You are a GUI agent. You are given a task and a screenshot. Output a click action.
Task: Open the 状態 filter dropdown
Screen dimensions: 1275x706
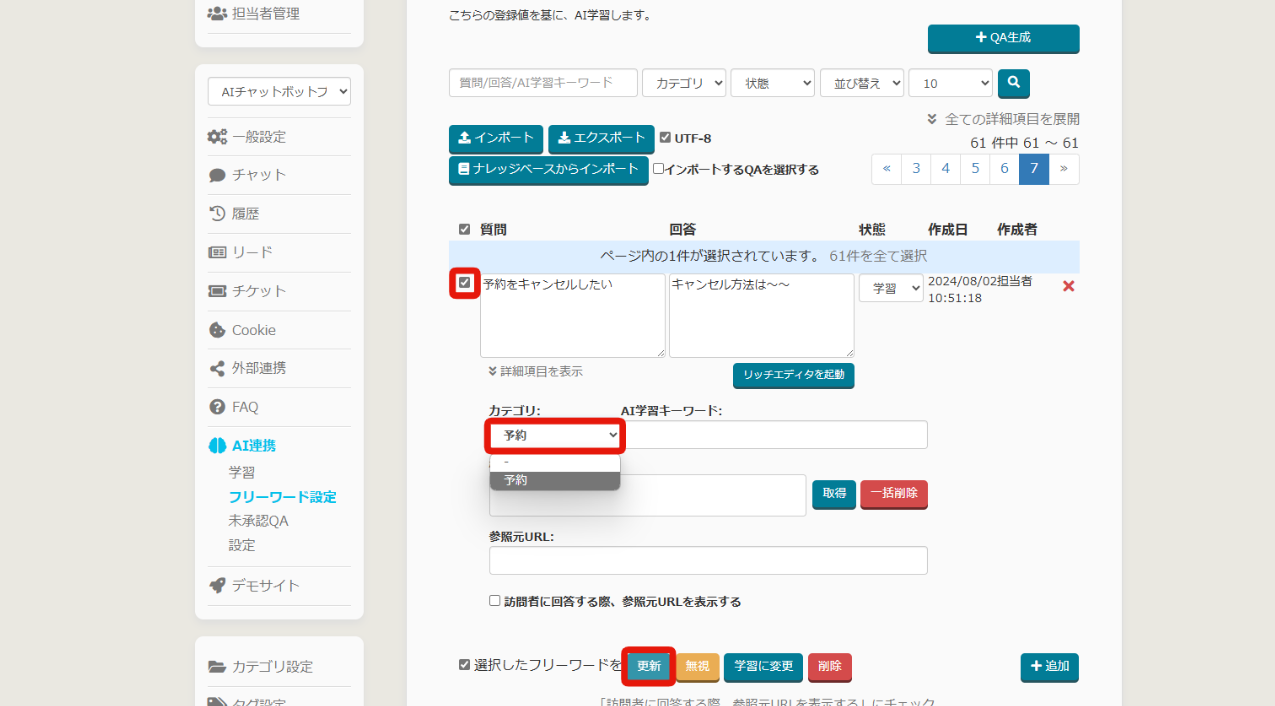(773, 83)
